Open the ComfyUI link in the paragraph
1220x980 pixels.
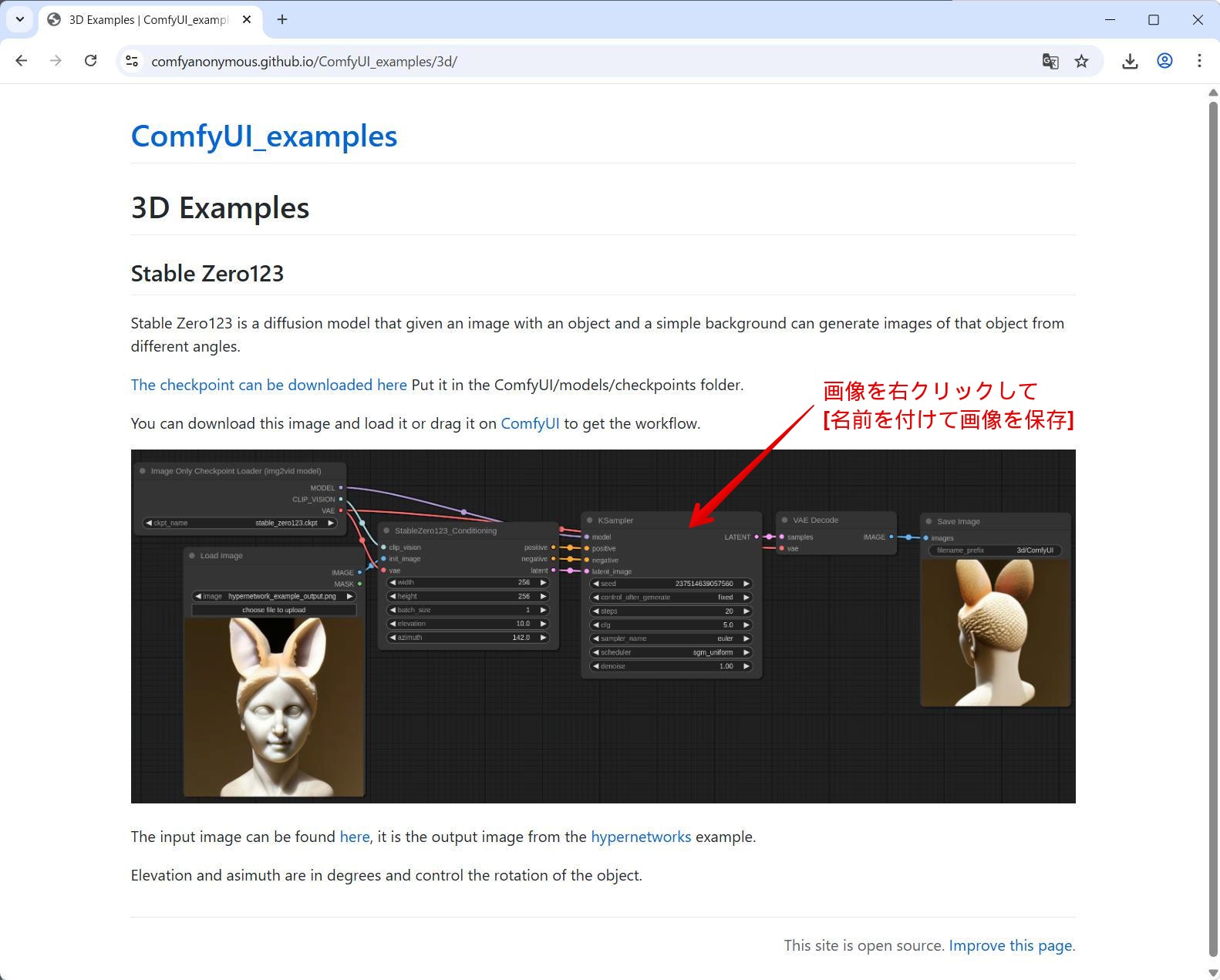click(x=530, y=423)
